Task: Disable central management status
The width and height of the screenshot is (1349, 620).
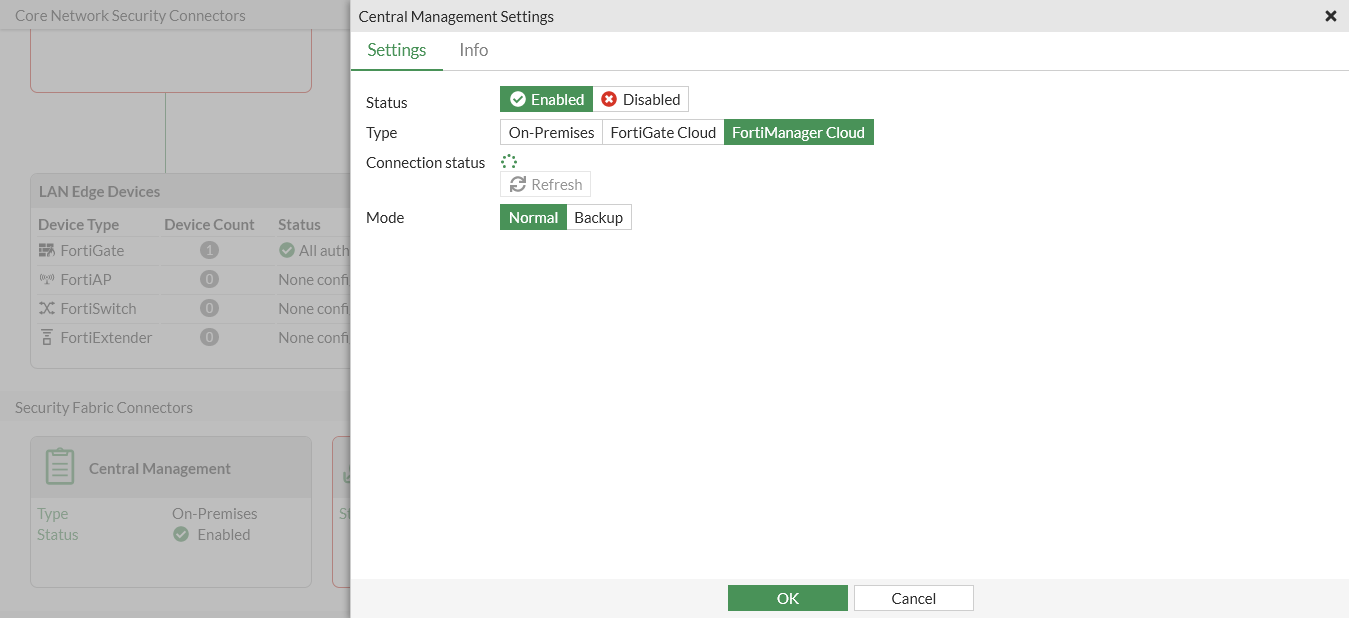Action: pyautogui.click(x=641, y=99)
